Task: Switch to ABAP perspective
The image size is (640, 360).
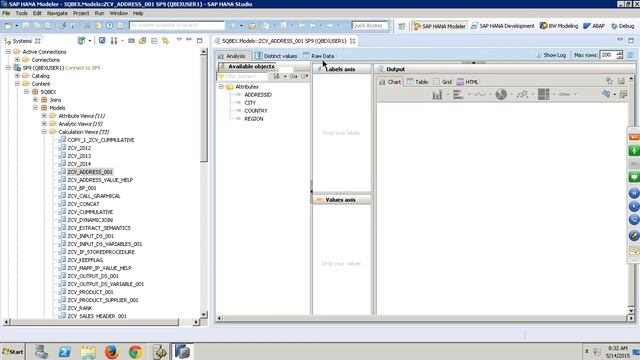Action: pyautogui.click(x=594, y=26)
